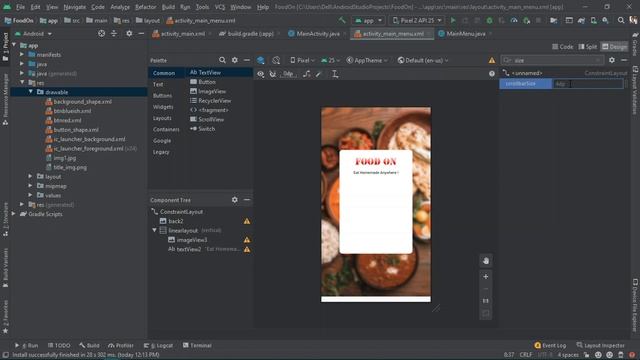Collapse all in Project panel
Screen dimensions: 640x360
114,33
